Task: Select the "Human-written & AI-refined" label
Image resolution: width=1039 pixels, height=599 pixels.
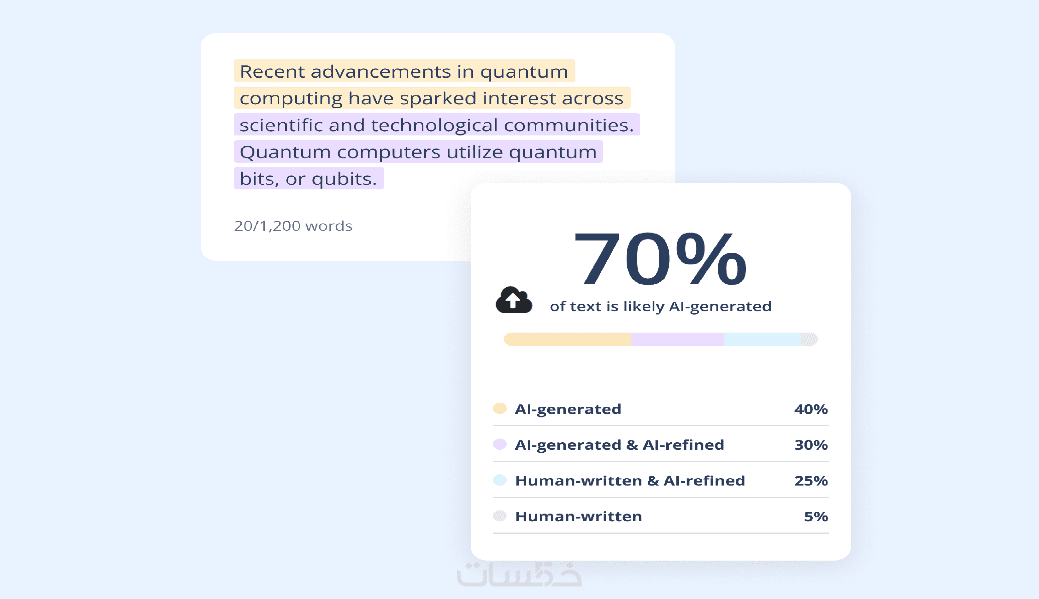Action: [630, 481]
